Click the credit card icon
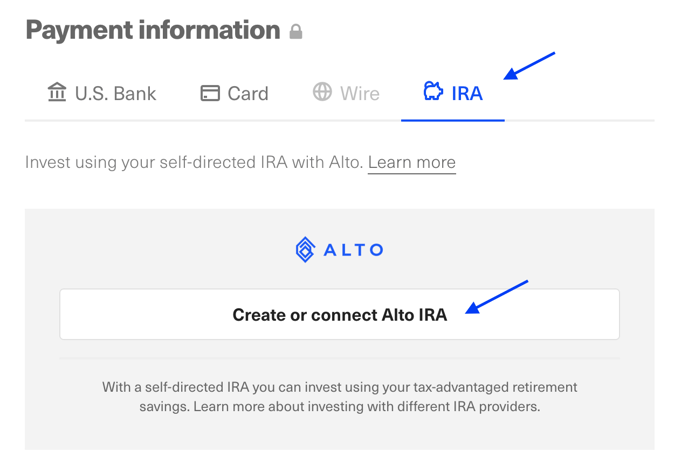This screenshot has height=466, width=688. tap(210, 93)
